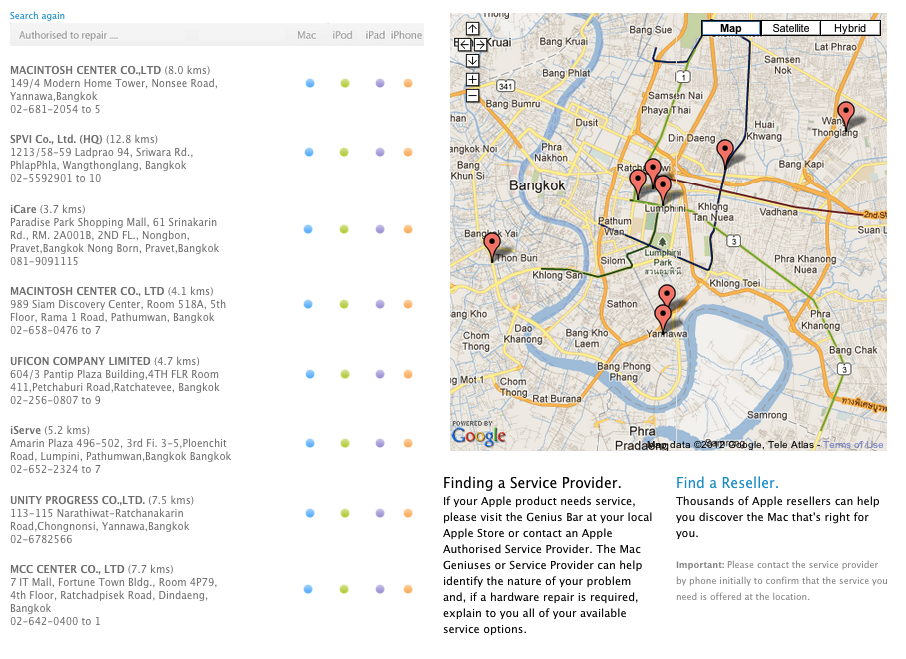Open the Find a Reseller link
The image size is (906, 659).
click(x=727, y=483)
